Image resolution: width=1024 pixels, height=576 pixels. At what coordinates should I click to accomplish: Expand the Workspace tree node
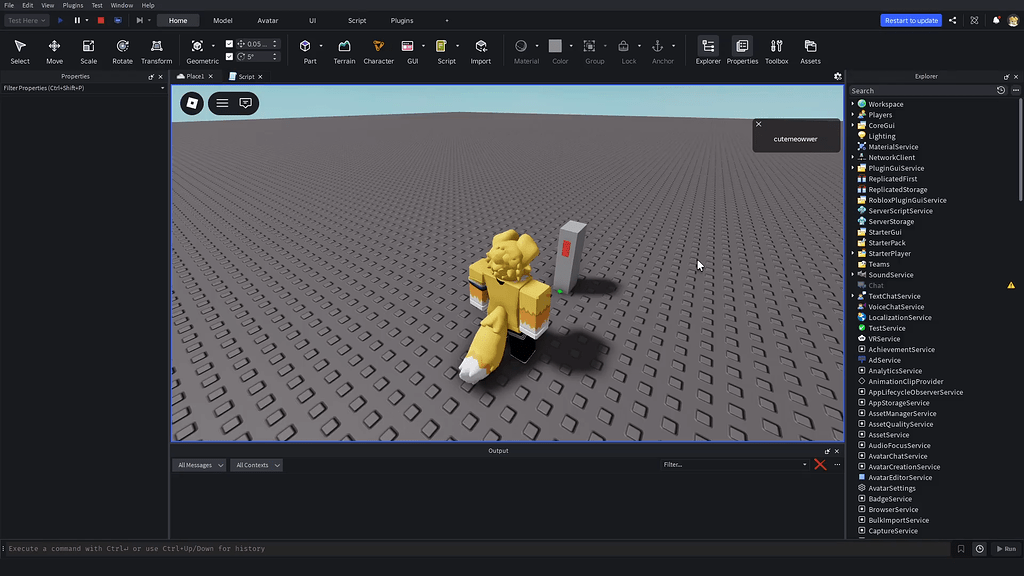pos(853,104)
